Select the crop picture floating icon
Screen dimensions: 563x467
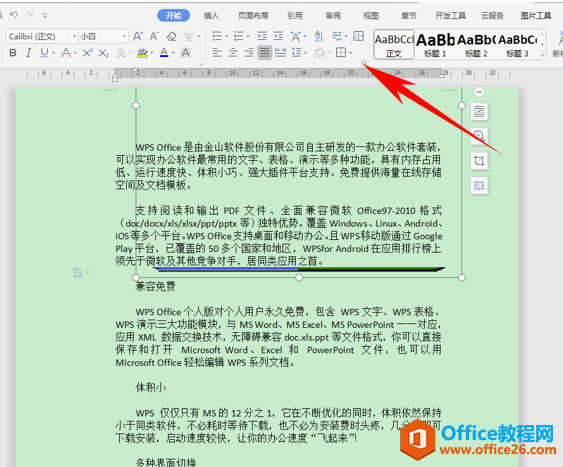coord(479,161)
